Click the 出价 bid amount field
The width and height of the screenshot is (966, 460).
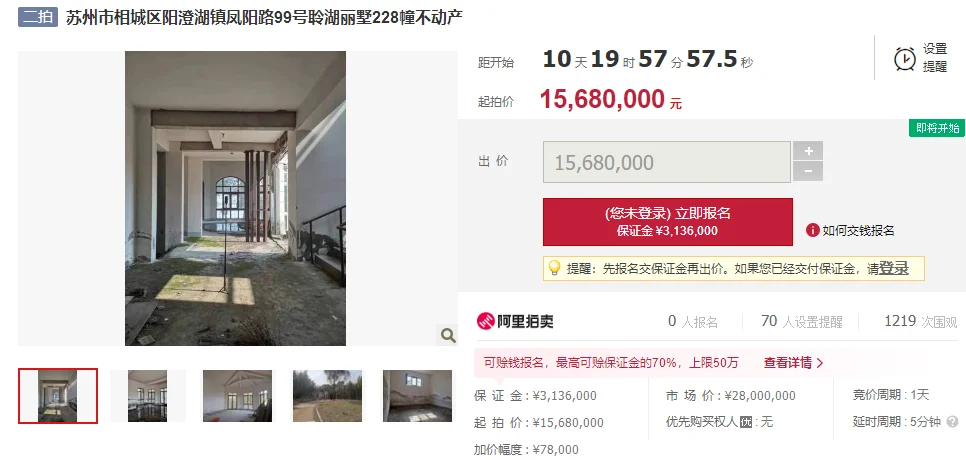pos(667,162)
